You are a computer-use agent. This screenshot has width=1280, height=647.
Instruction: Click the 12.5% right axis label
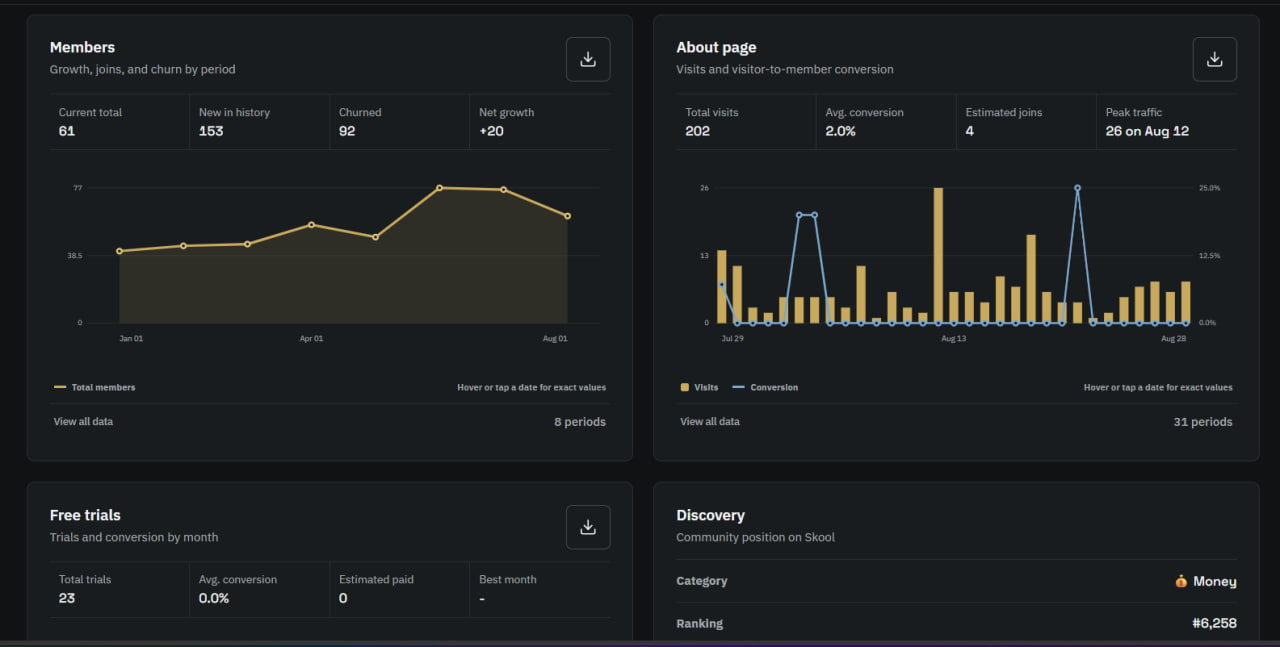pyautogui.click(x=1209, y=255)
